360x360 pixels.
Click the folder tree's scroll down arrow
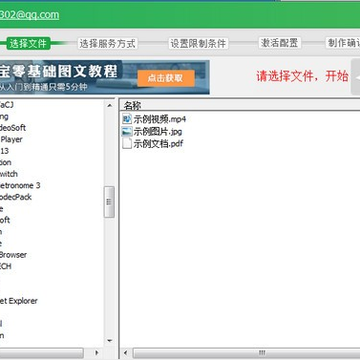click(109, 341)
